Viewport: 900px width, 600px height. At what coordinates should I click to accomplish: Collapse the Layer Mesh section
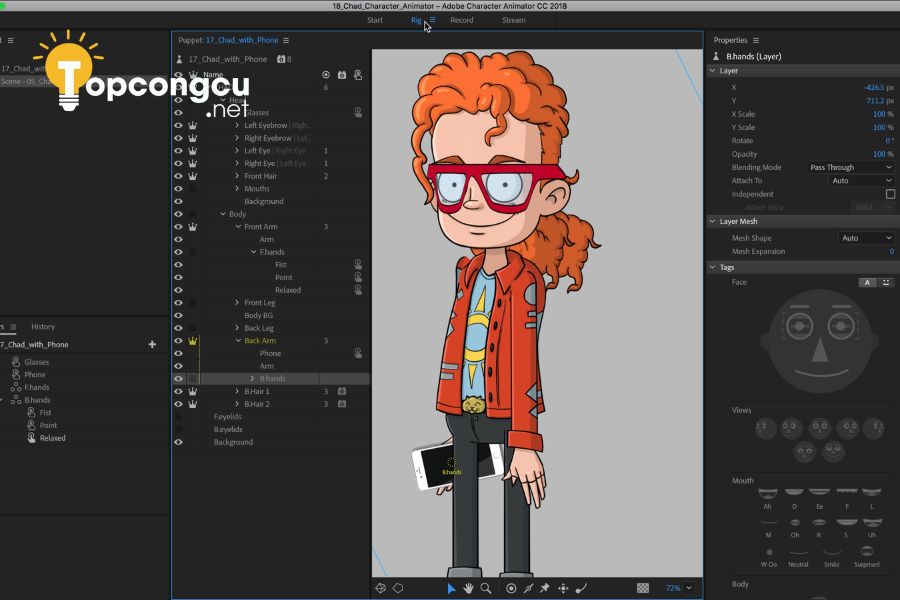(x=712, y=222)
